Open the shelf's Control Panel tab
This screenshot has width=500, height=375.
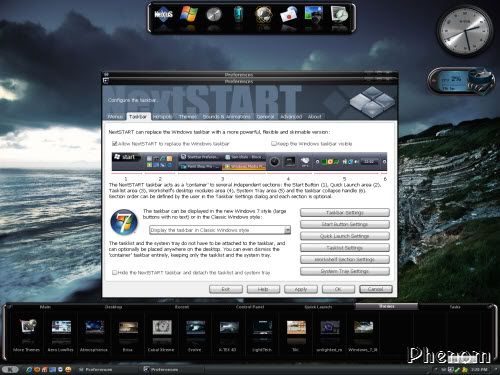tap(250, 307)
